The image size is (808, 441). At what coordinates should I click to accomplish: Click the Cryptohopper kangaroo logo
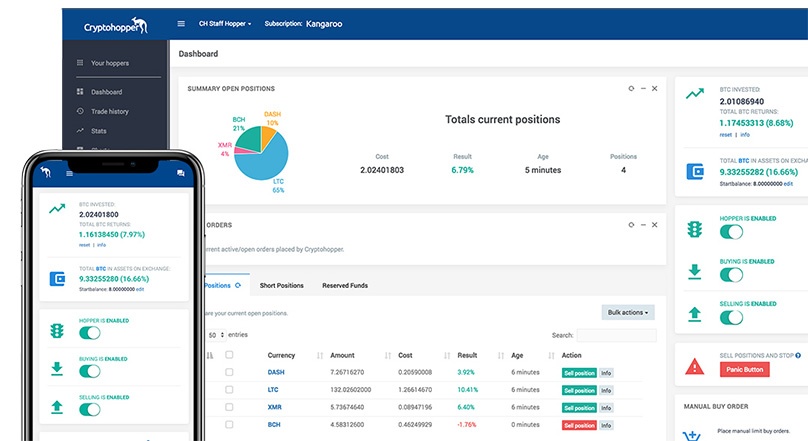116,25
